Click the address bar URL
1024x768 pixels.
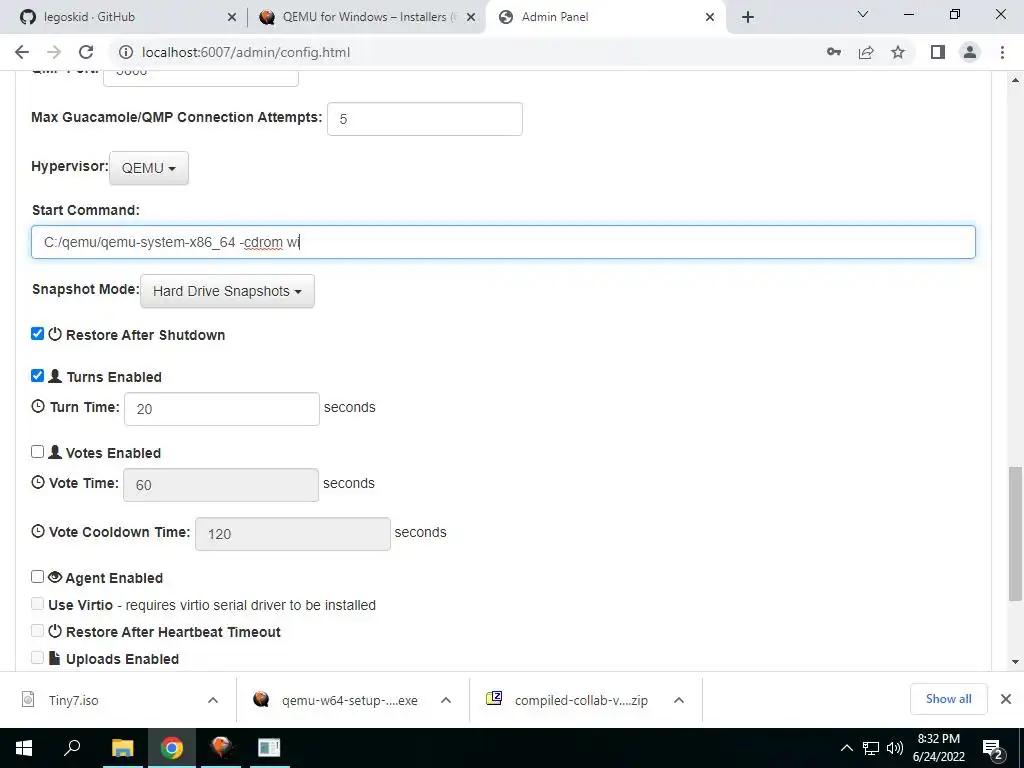click(x=246, y=52)
